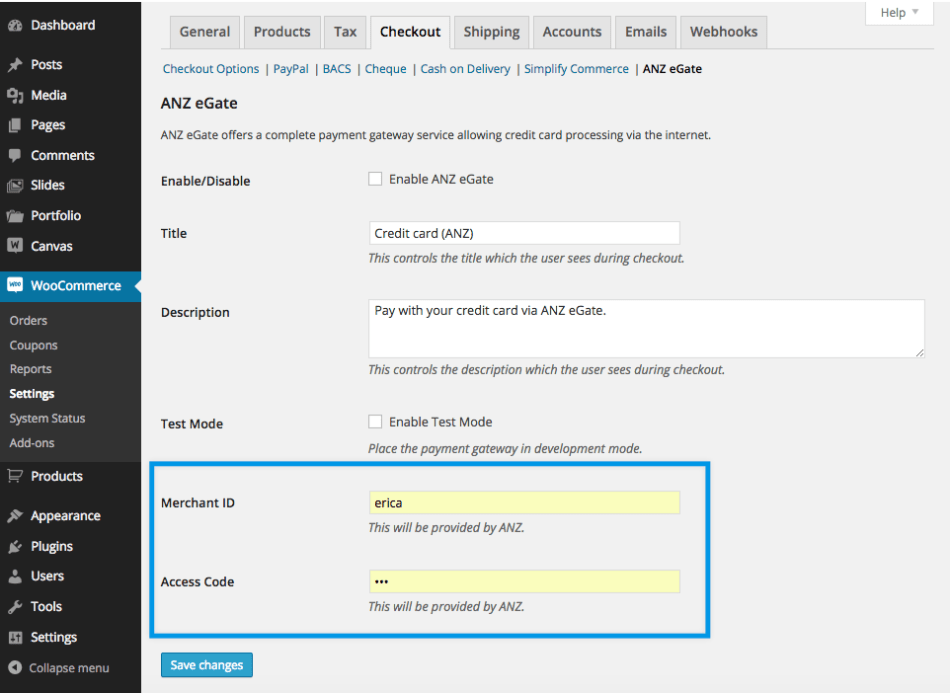Open the PayPal checkout link
The height and width of the screenshot is (693, 950).
pyautogui.click(x=291, y=69)
